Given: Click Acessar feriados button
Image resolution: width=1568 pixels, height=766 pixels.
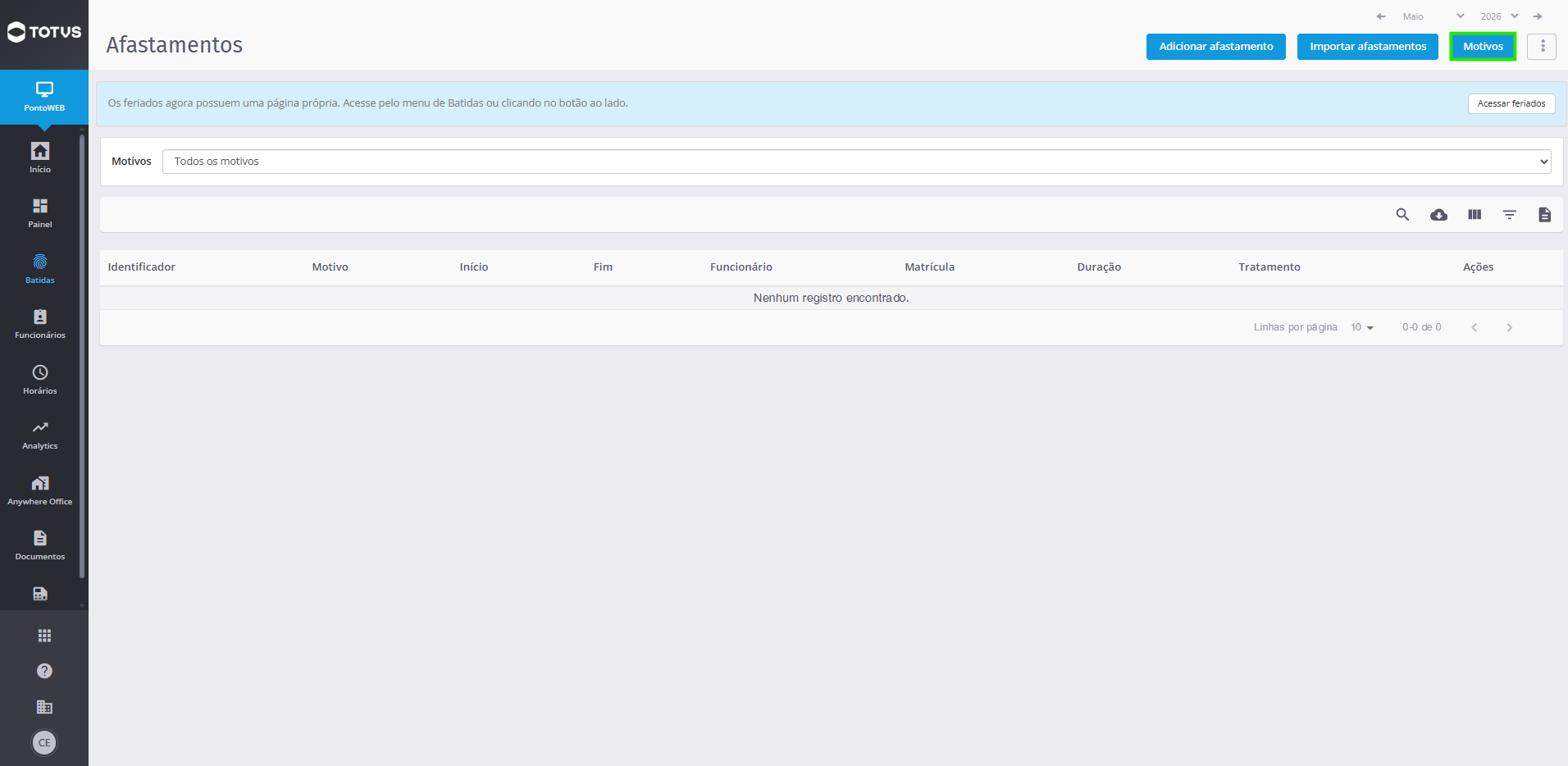Looking at the screenshot, I should (1511, 103).
